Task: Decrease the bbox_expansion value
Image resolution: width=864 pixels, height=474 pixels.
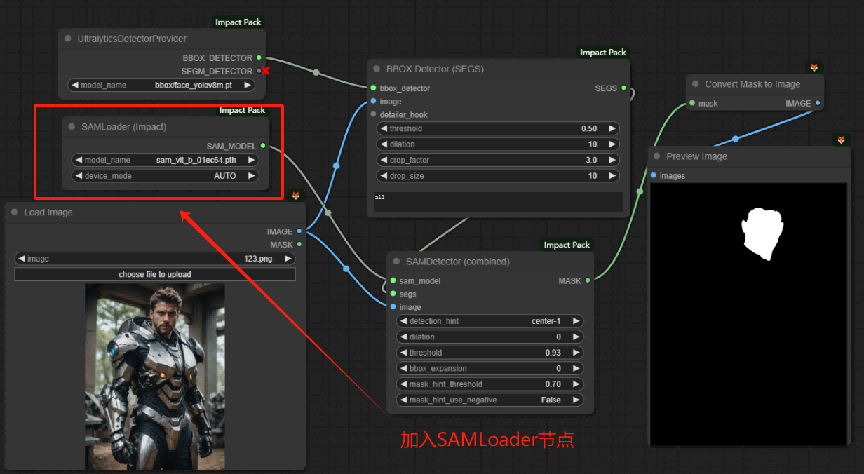Action: [403, 369]
